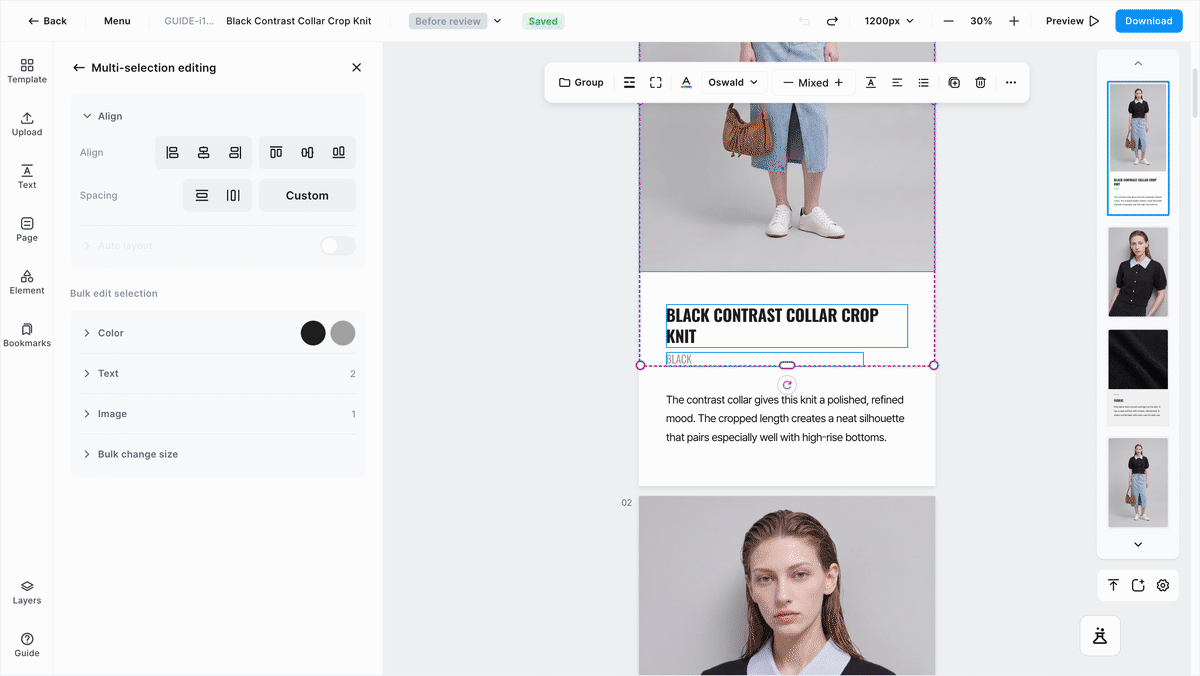Click the line spacing icon in toolbar
This screenshot has height=676, width=1200.
tap(629, 83)
